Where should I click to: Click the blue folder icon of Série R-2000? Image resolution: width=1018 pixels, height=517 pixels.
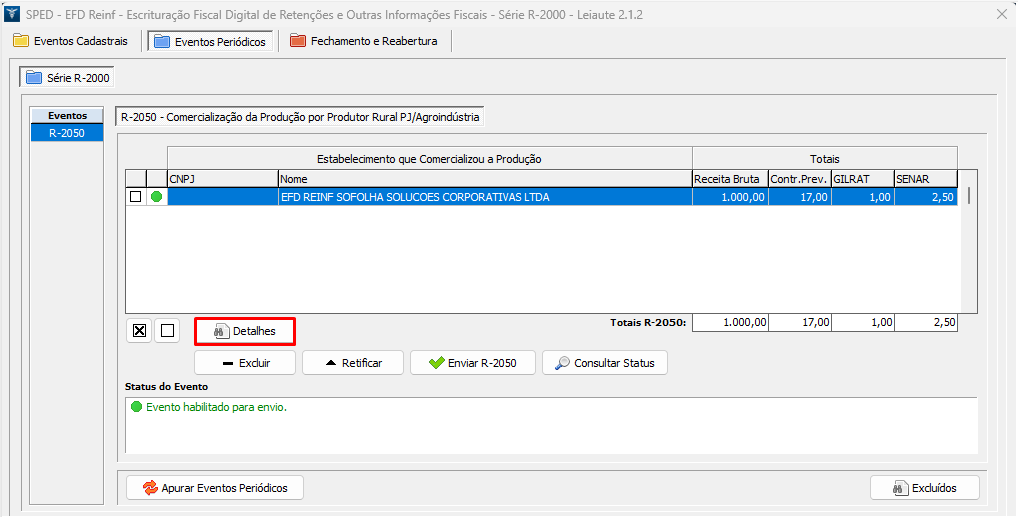[34, 77]
